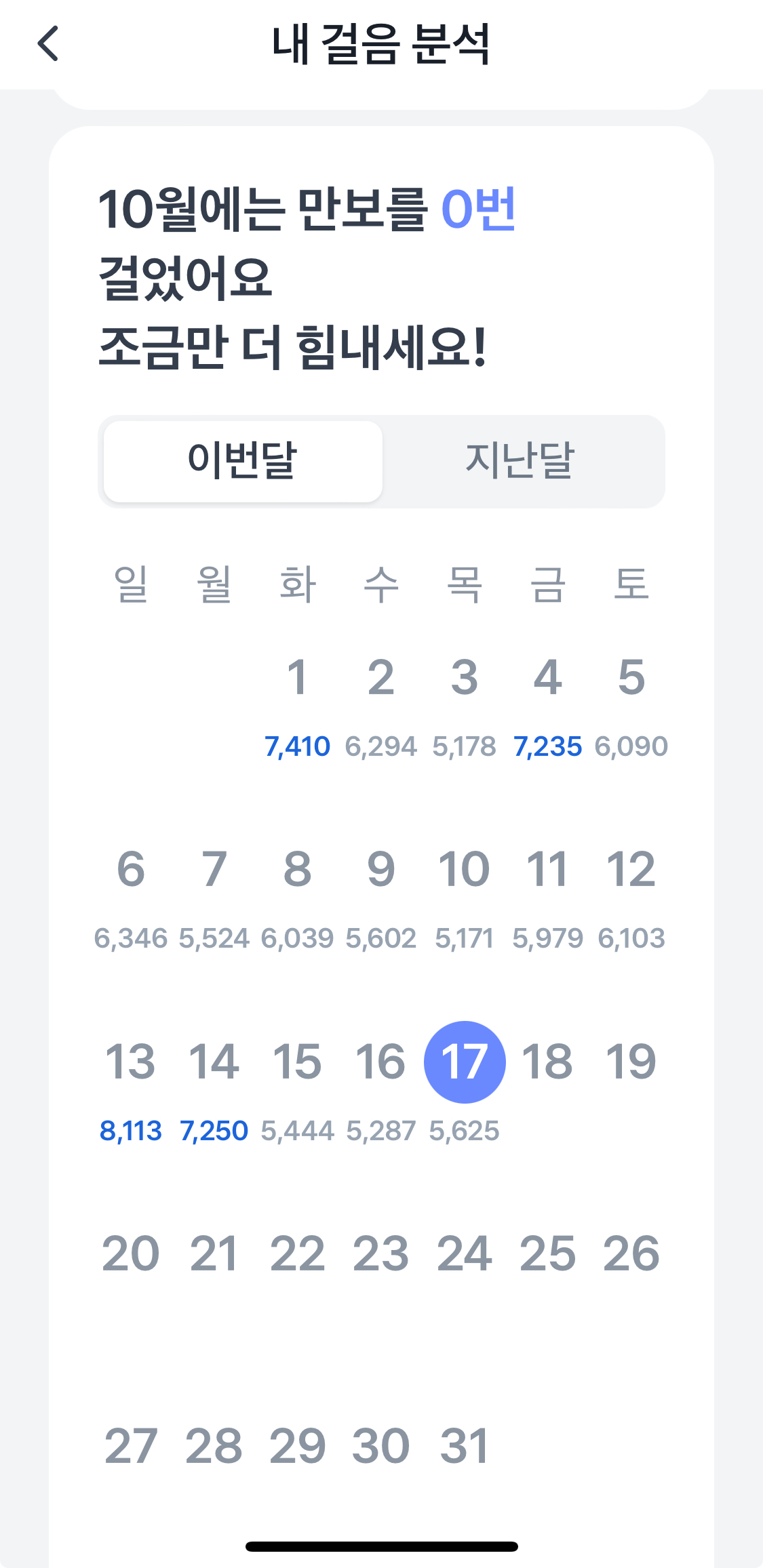Viewport: 763px width, 1568px height.
Task: Choose date 20 in the calendar
Action: coord(130,1253)
